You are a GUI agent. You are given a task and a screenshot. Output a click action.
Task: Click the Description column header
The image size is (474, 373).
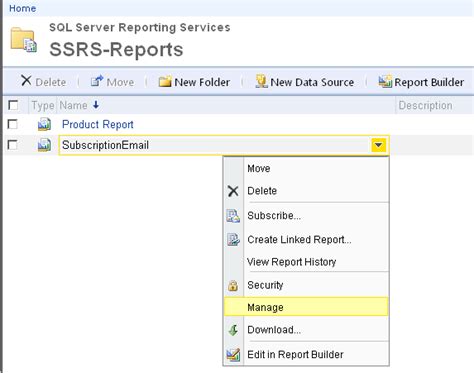tap(426, 105)
